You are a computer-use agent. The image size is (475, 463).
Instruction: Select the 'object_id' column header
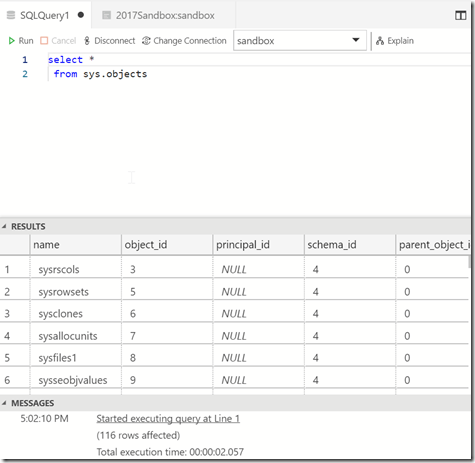point(167,245)
